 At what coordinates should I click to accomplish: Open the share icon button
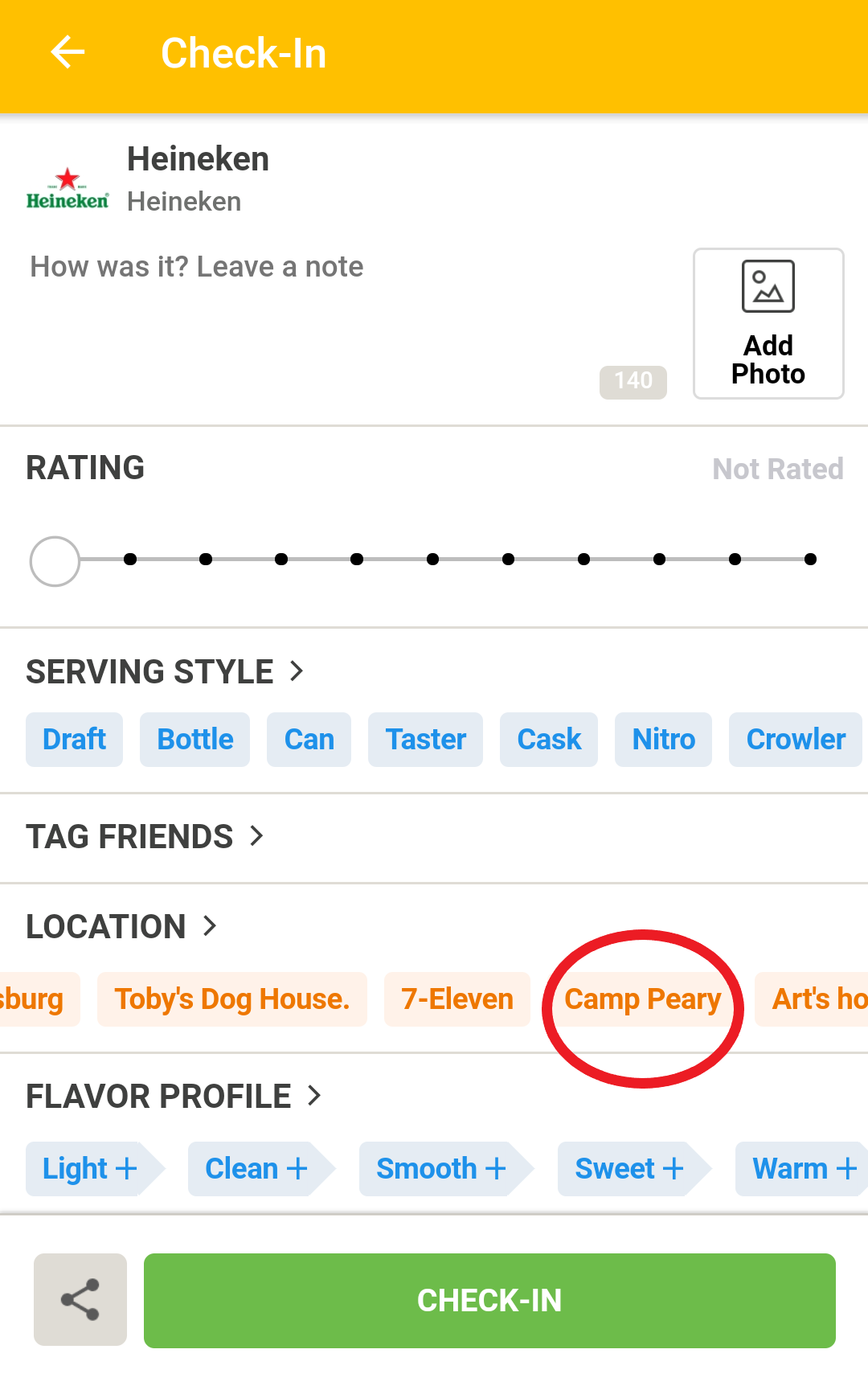point(80,1299)
